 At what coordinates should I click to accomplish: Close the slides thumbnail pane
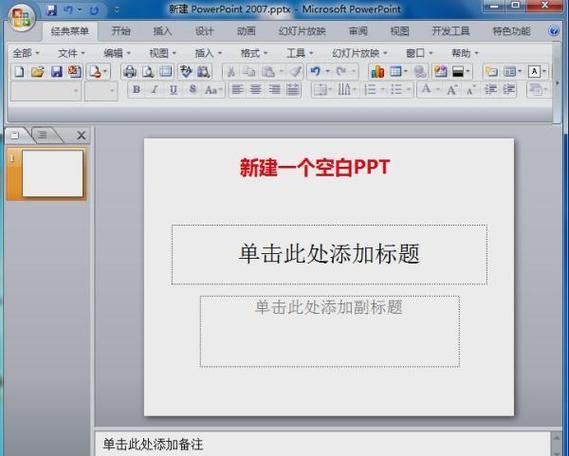click(81, 136)
